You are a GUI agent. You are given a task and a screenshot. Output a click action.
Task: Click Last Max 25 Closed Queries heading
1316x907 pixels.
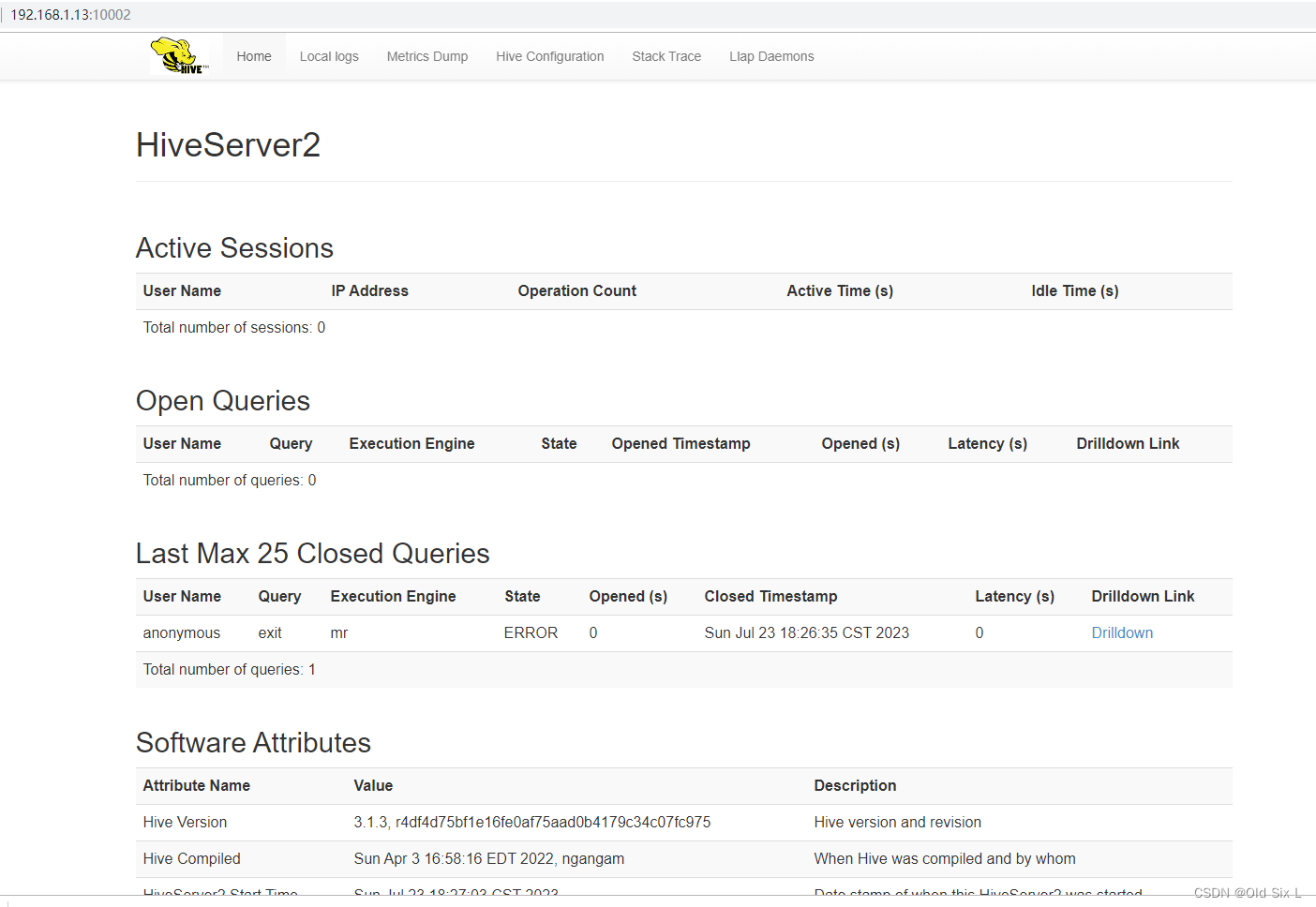pyautogui.click(x=313, y=554)
